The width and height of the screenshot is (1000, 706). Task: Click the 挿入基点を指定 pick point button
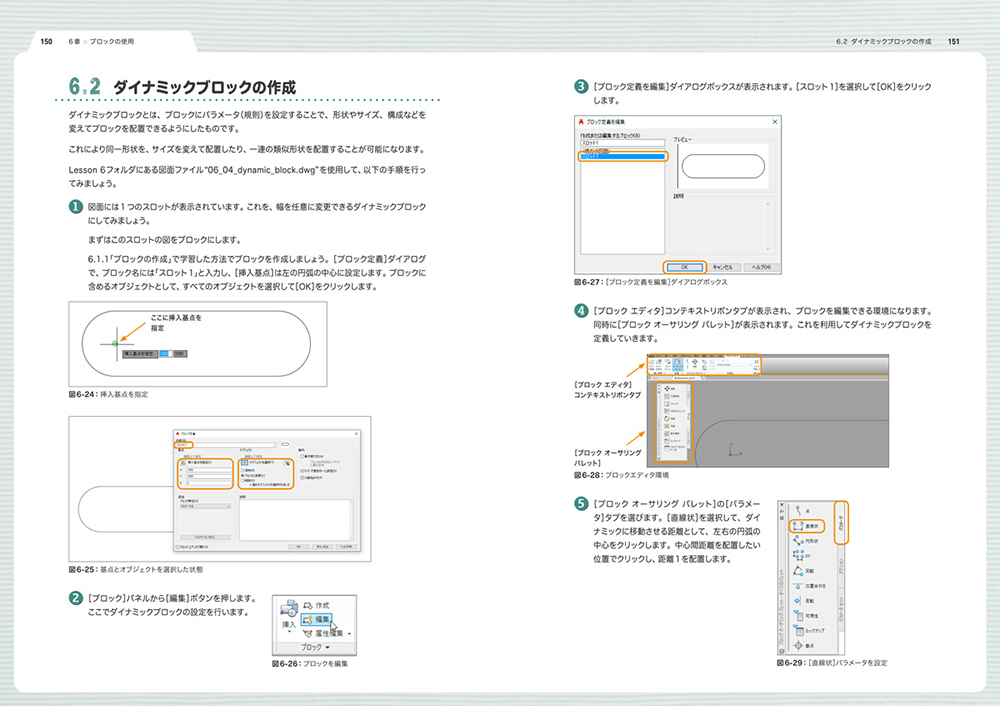coord(183,462)
